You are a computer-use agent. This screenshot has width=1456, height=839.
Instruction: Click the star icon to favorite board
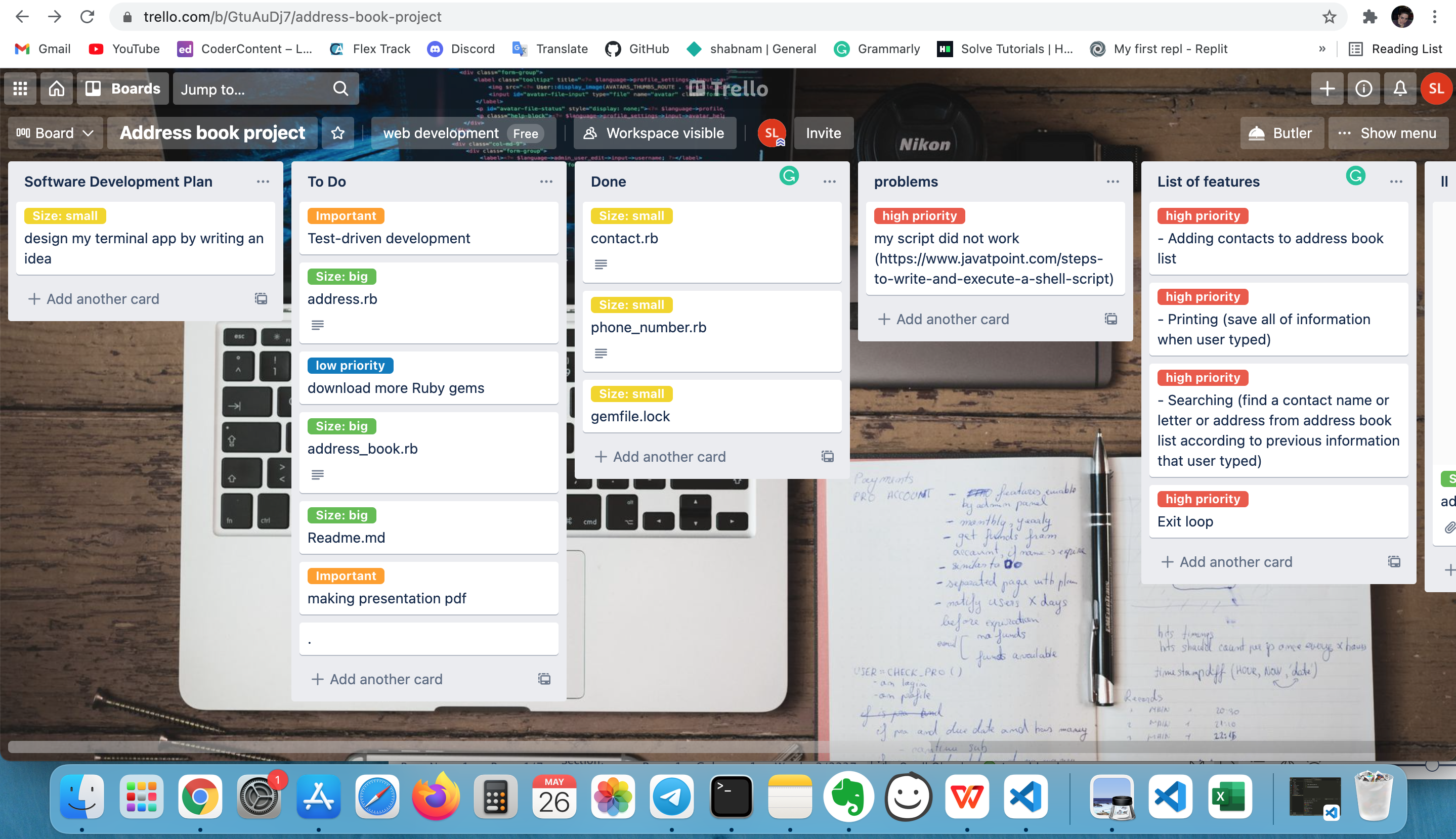click(338, 133)
